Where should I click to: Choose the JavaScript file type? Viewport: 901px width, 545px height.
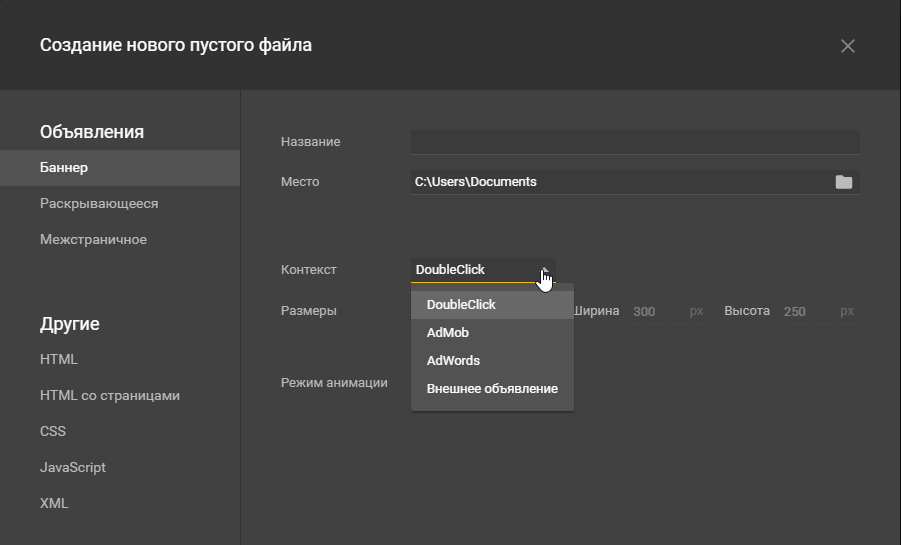point(73,468)
